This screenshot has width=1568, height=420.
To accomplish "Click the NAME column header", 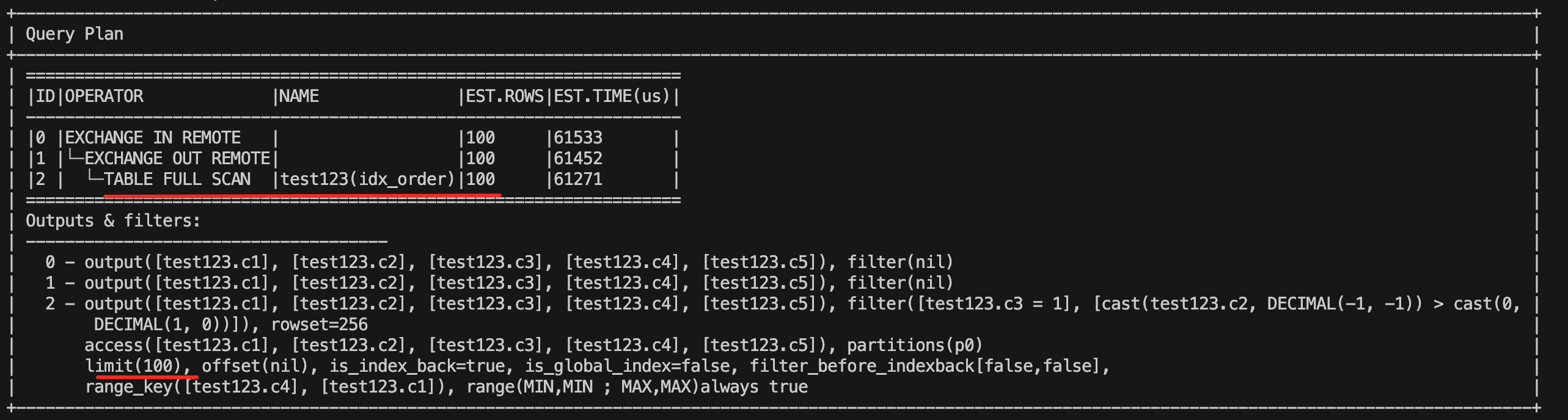I will coord(299,96).
